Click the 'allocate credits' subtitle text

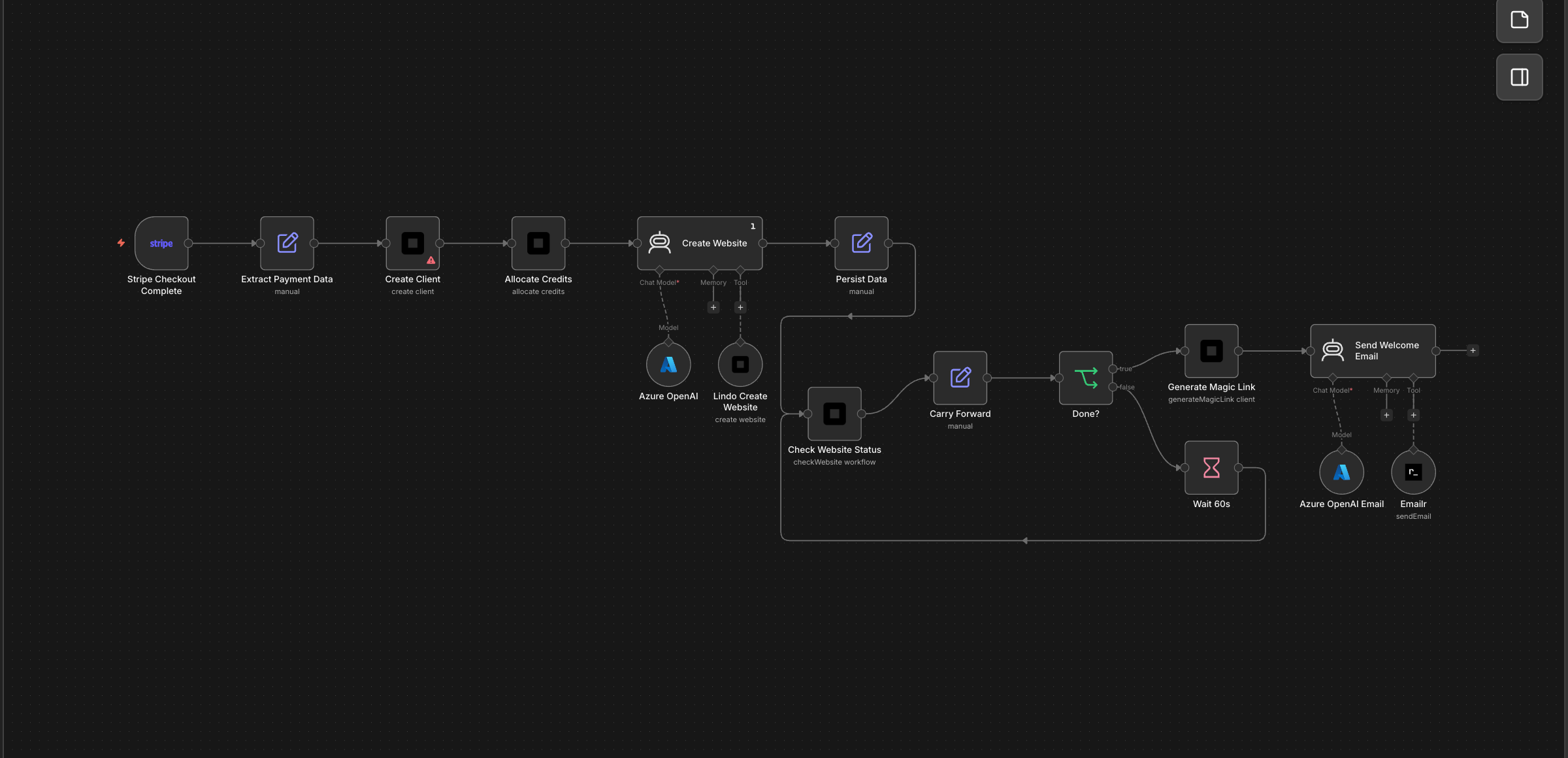pyautogui.click(x=538, y=291)
